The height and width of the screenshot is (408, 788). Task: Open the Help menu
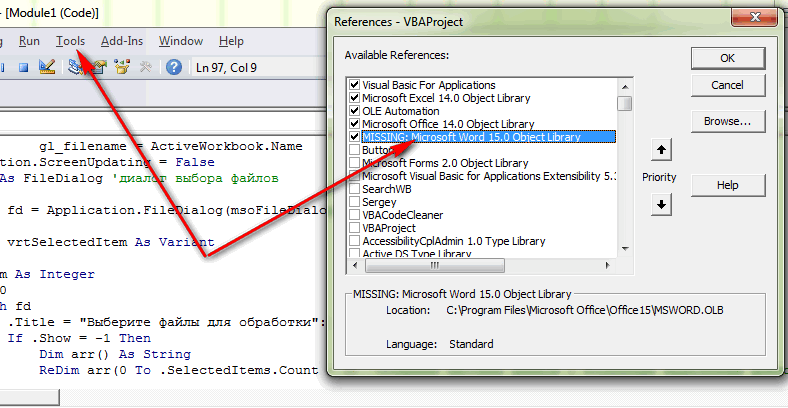[x=231, y=41]
